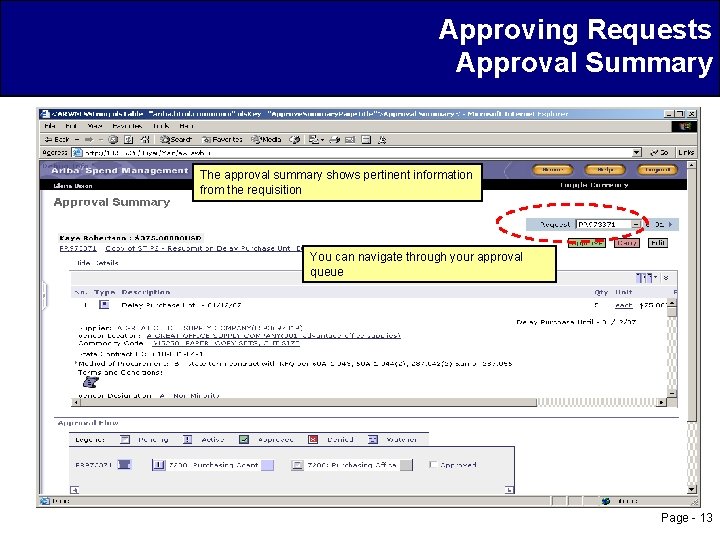Click the Active Purchasing Agent approver icon
The width and height of the screenshot is (720, 540).
(158, 465)
